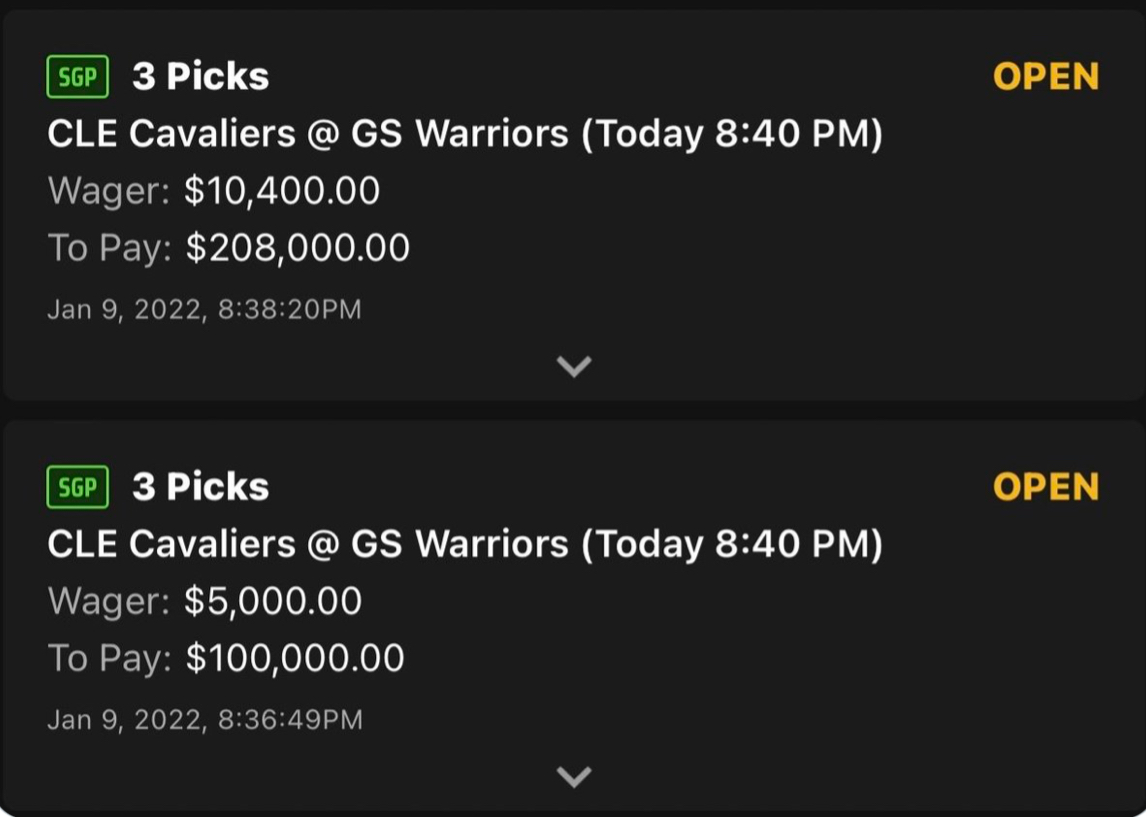The height and width of the screenshot is (817, 1146).
Task: Click timestamp Jan 9, 2022, 8:38:20PM
Action: (204, 309)
